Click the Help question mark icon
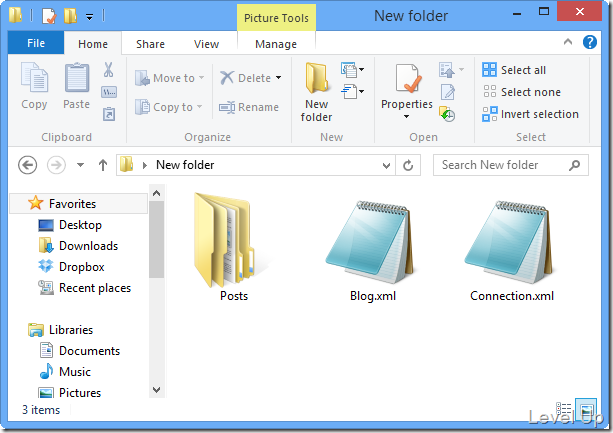 coord(590,42)
